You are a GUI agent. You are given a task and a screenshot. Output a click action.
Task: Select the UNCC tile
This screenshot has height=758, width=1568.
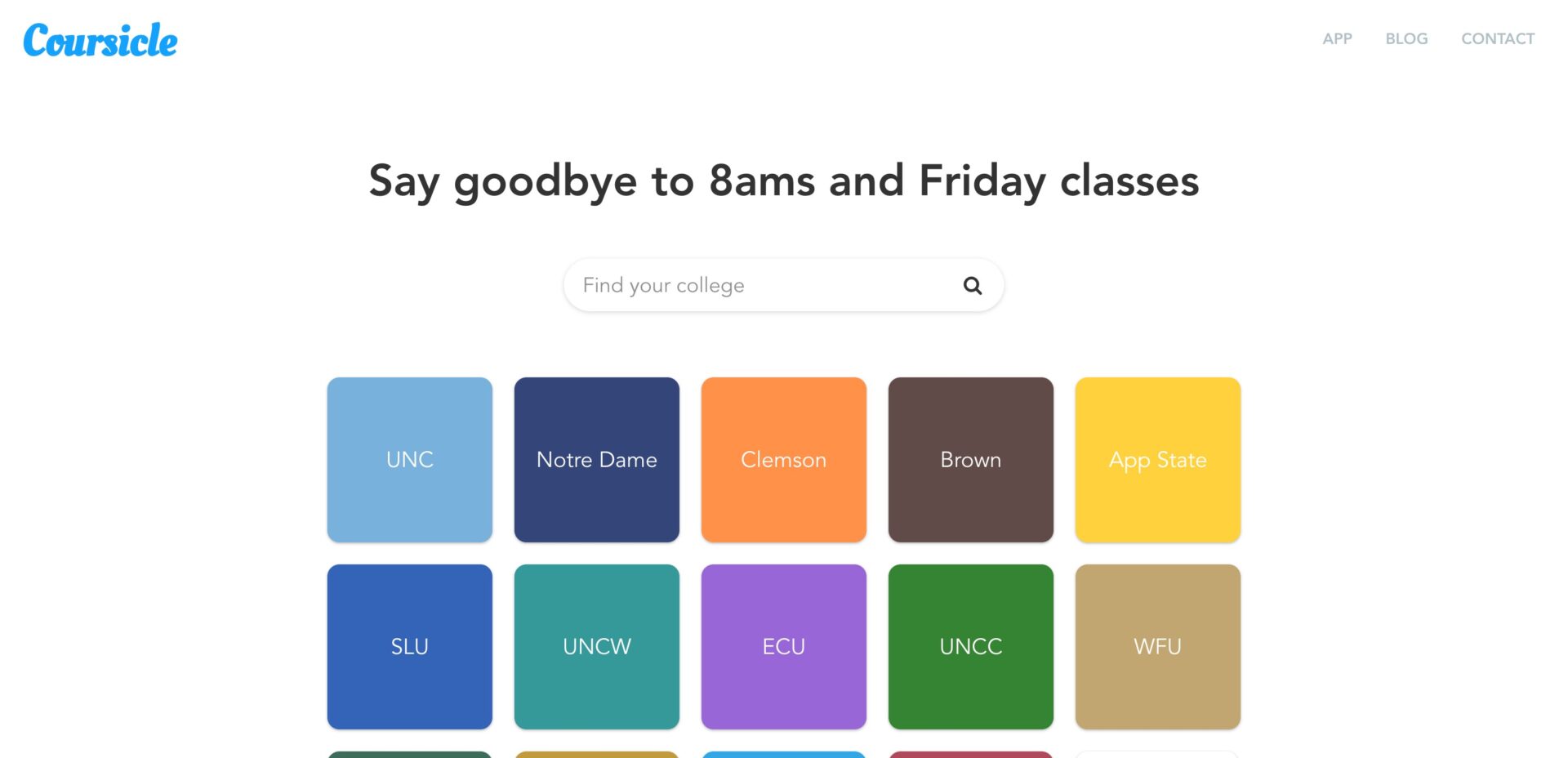tap(970, 646)
